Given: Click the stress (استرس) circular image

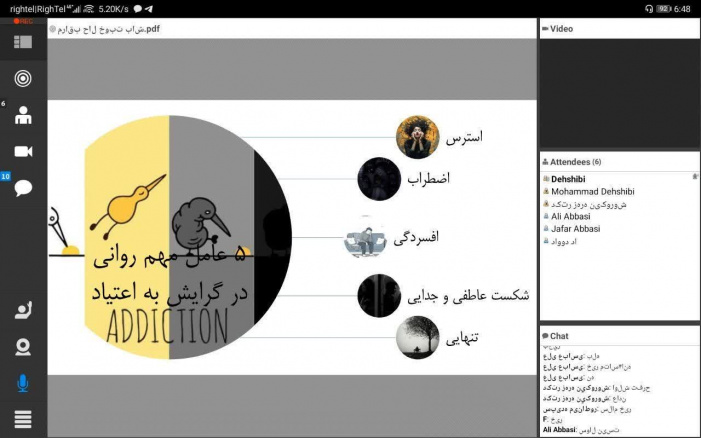Looking at the screenshot, I should pyautogui.click(x=418, y=137).
